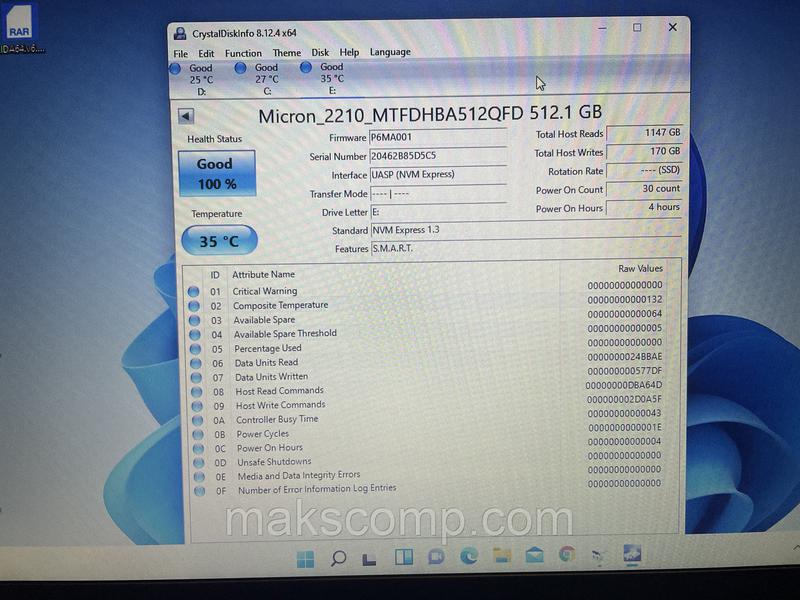Open Microsoft Edge from the taskbar
Screen dimensions: 800x600
point(469,556)
